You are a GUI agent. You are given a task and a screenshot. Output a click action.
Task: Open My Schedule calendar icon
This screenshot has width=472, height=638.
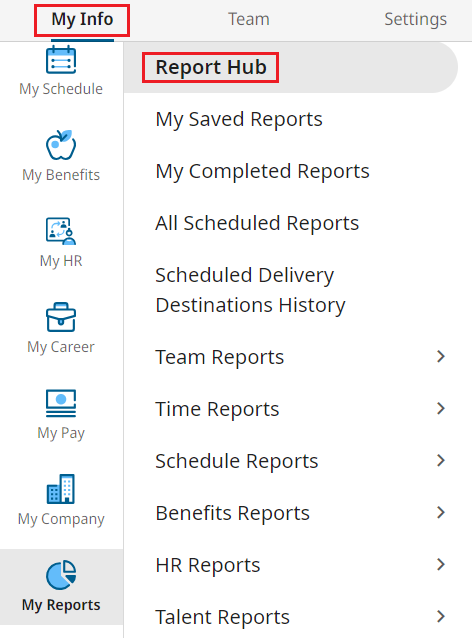pyautogui.click(x=61, y=59)
